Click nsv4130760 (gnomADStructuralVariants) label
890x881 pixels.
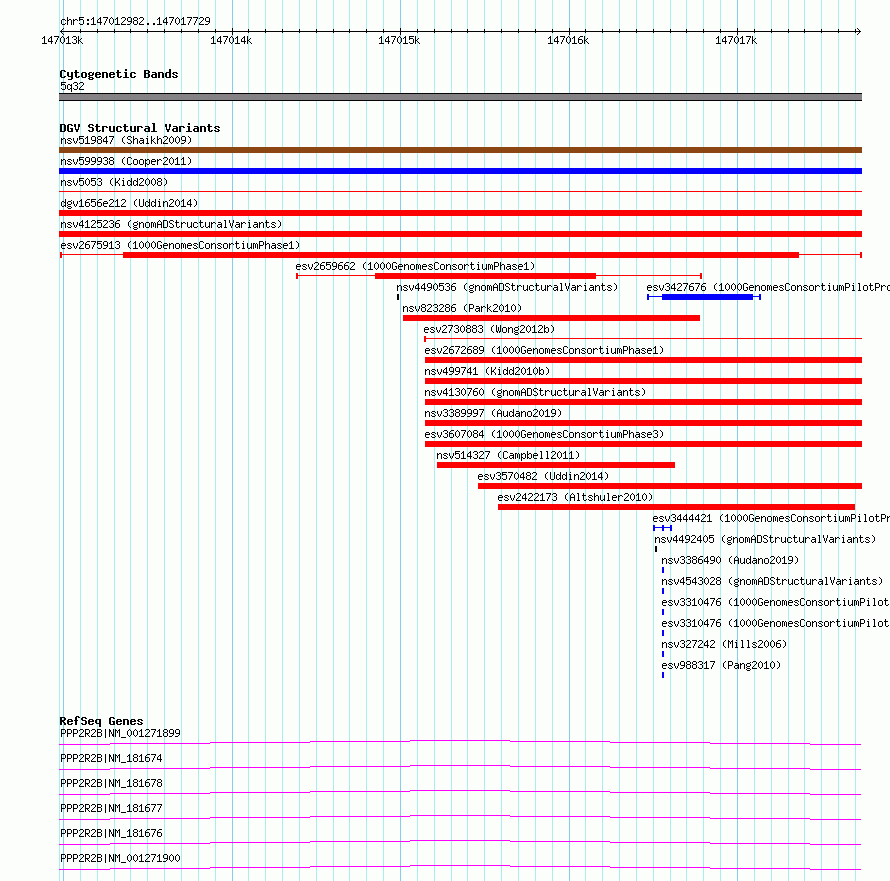point(535,392)
